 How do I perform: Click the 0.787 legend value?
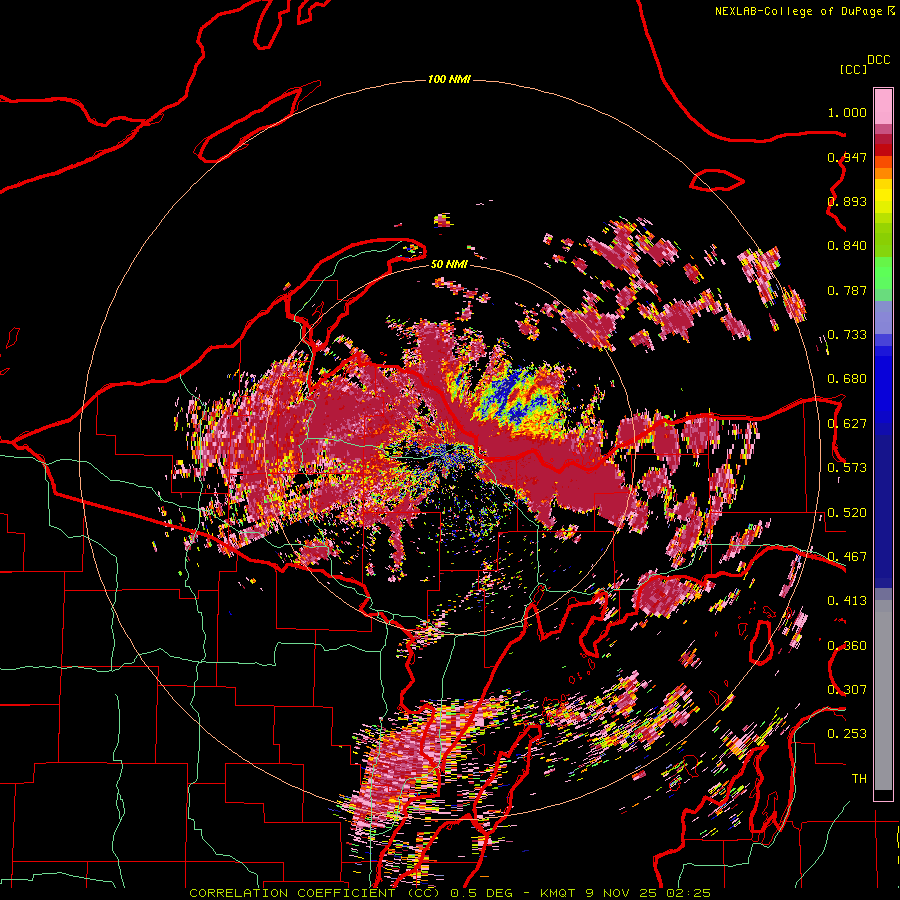pyautogui.click(x=847, y=290)
